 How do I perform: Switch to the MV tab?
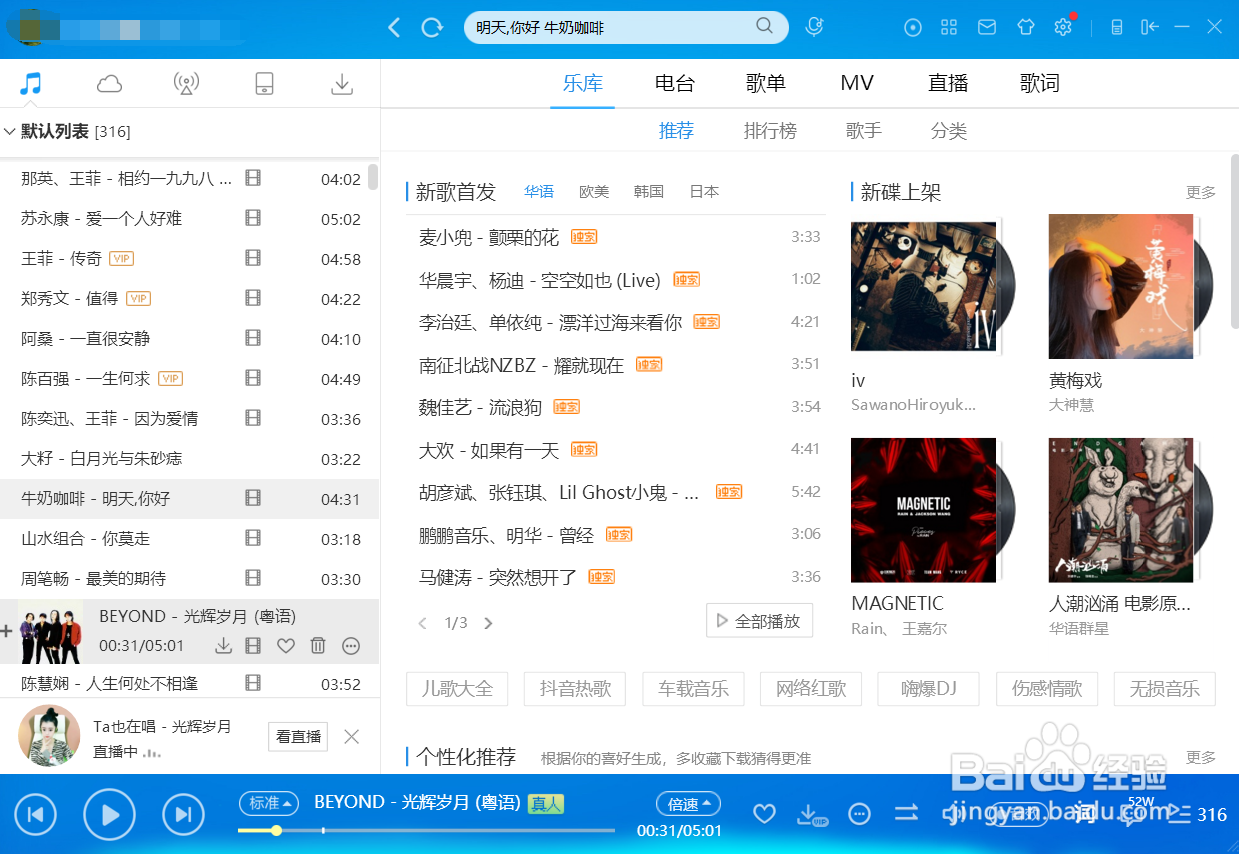coord(857,83)
